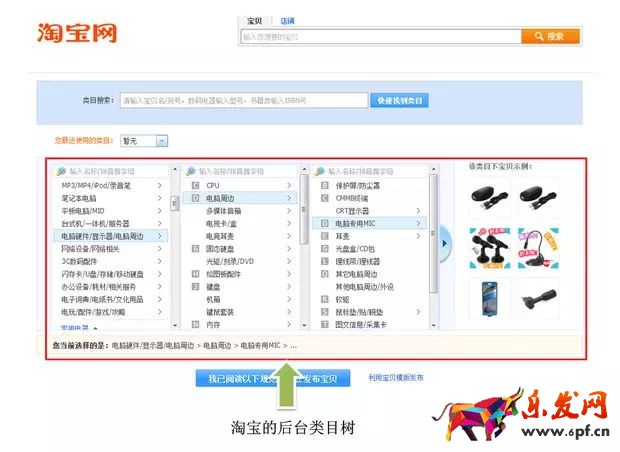The image size is (620, 452).
Task: Open the recently used category dropdown
Action: tap(145, 141)
